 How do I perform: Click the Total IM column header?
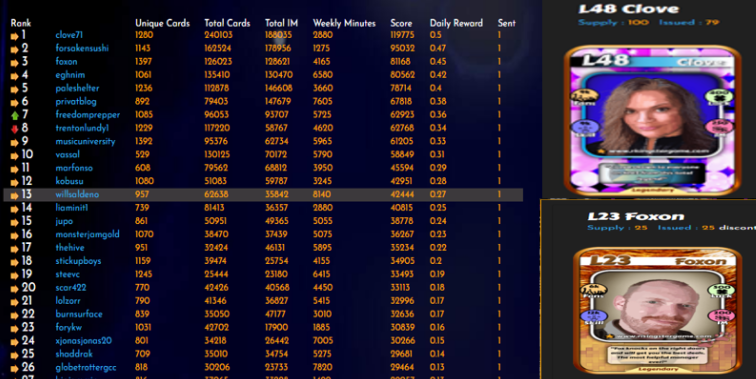pyautogui.click(x=282, y=23)
